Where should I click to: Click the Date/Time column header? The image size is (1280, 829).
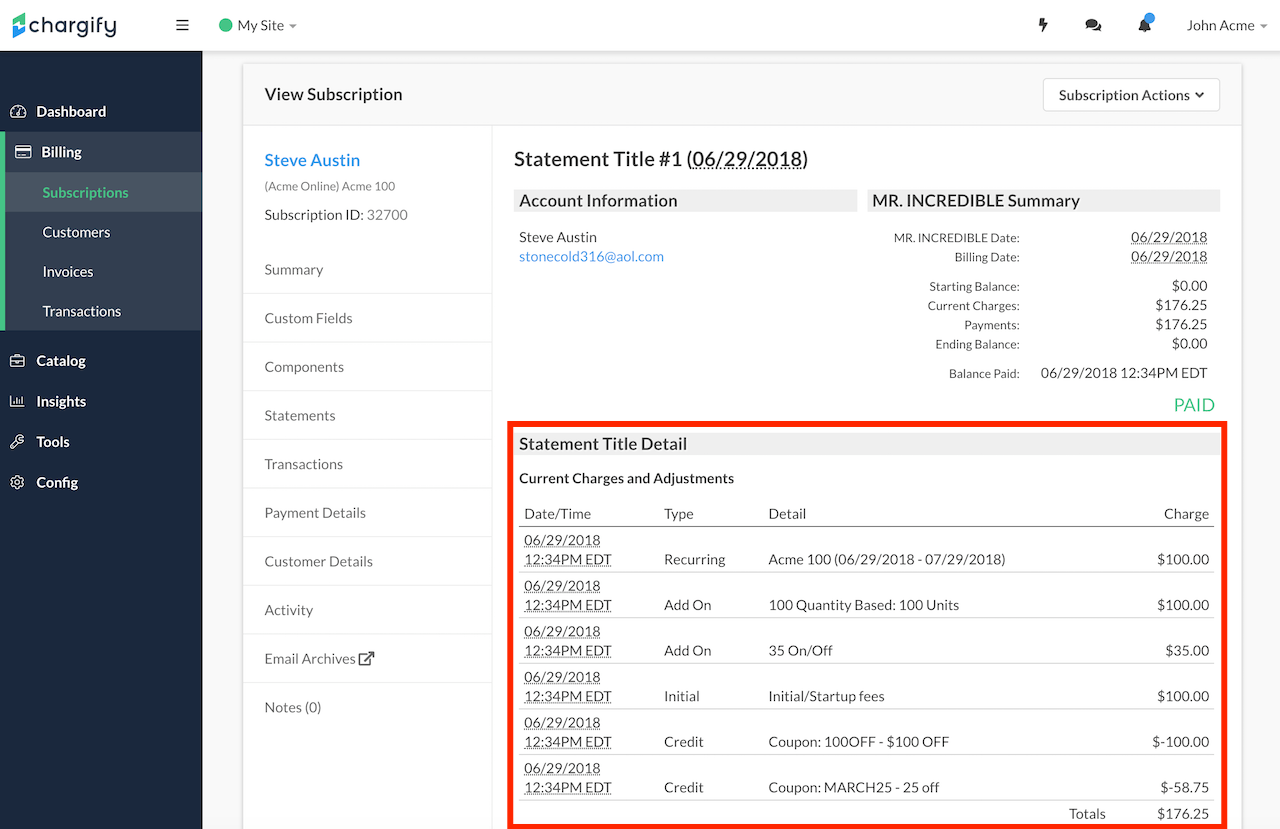click(x=558, y=513)
